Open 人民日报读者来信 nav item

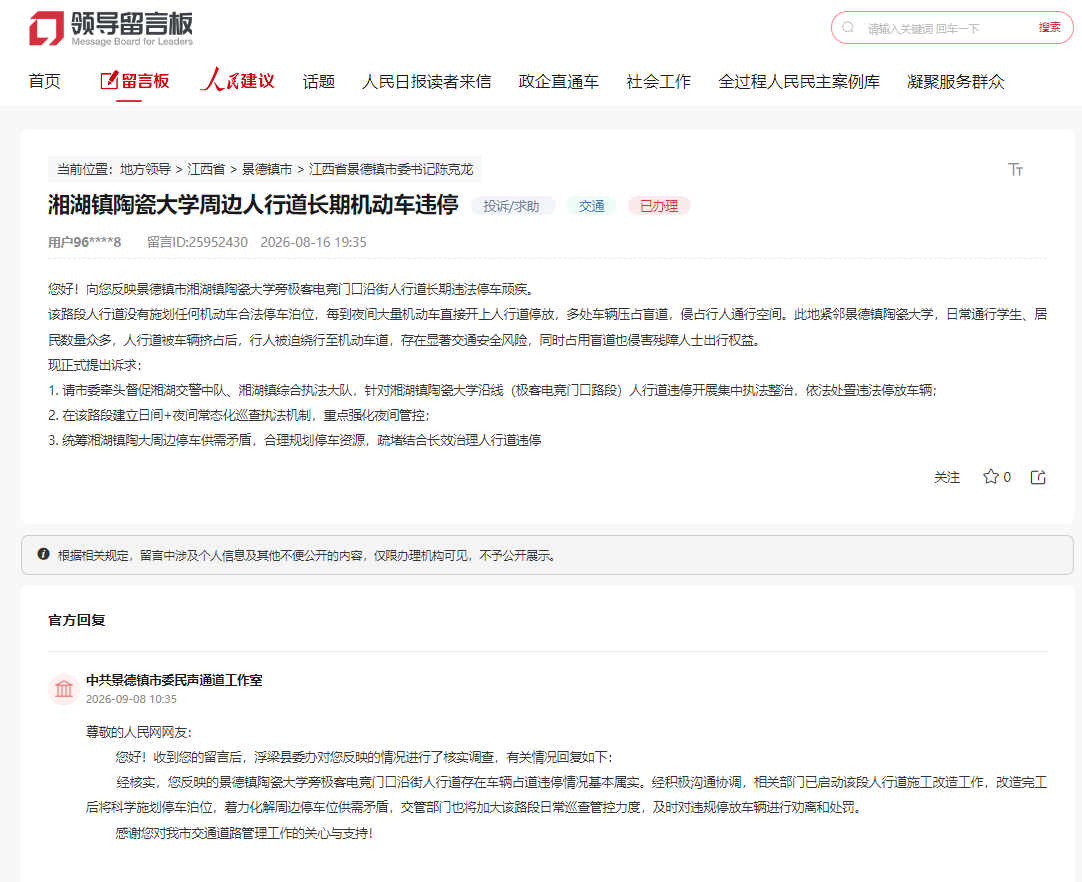click(426, 81)
